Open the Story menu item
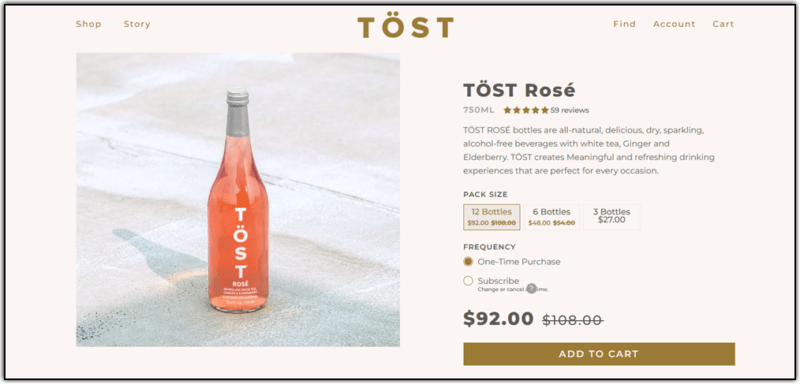The width and height of the screenshot is (800, 384). 137,24
